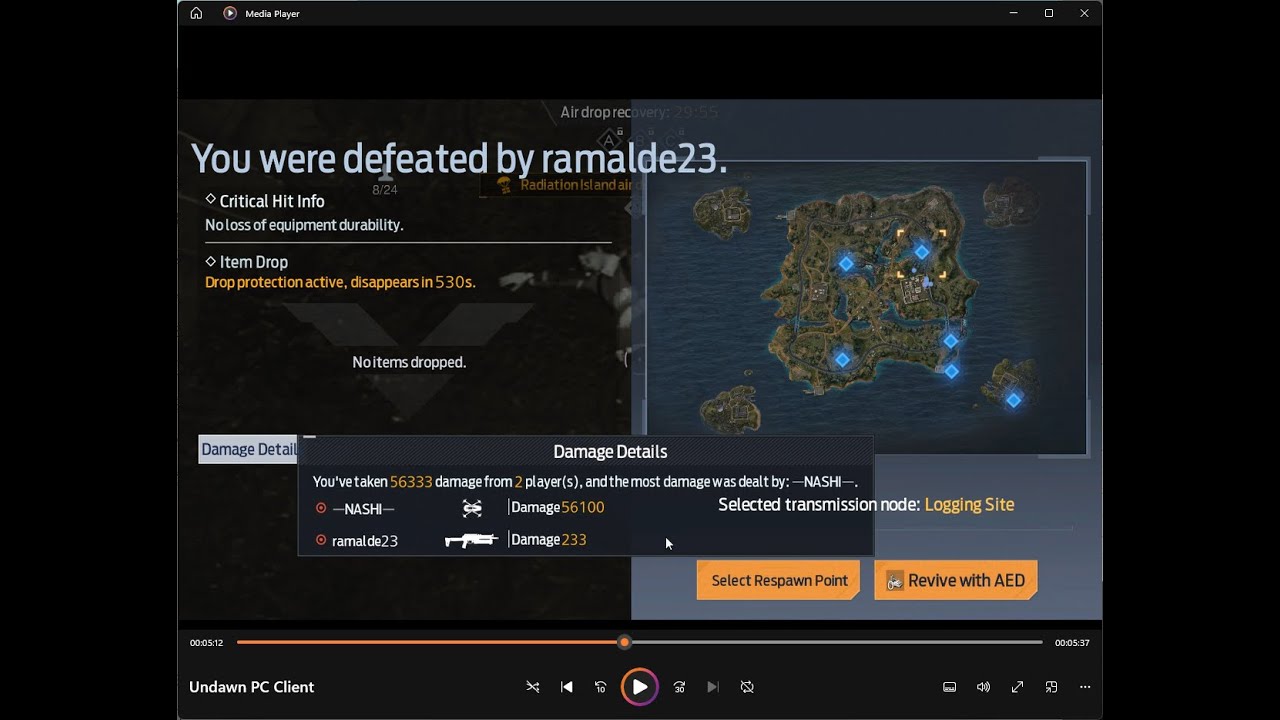This screenshot has height=720, width=1280.
Task: Click the Damage Details tab label
Action: point(248,449)
